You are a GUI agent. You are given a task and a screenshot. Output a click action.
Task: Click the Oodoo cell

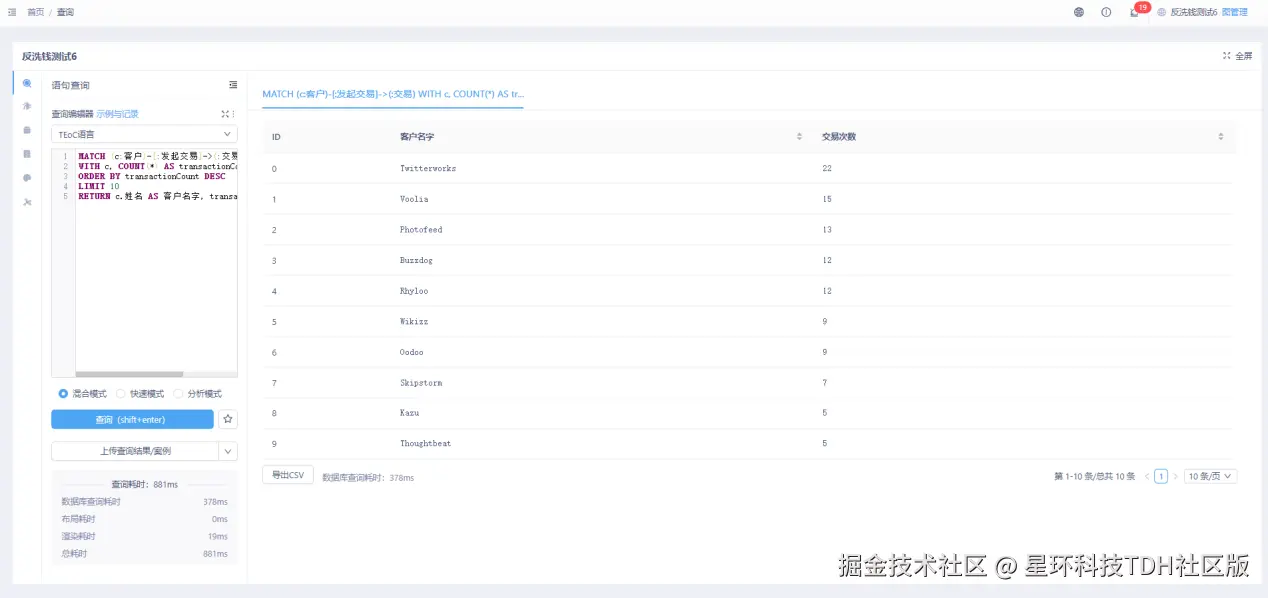point(411,352)
